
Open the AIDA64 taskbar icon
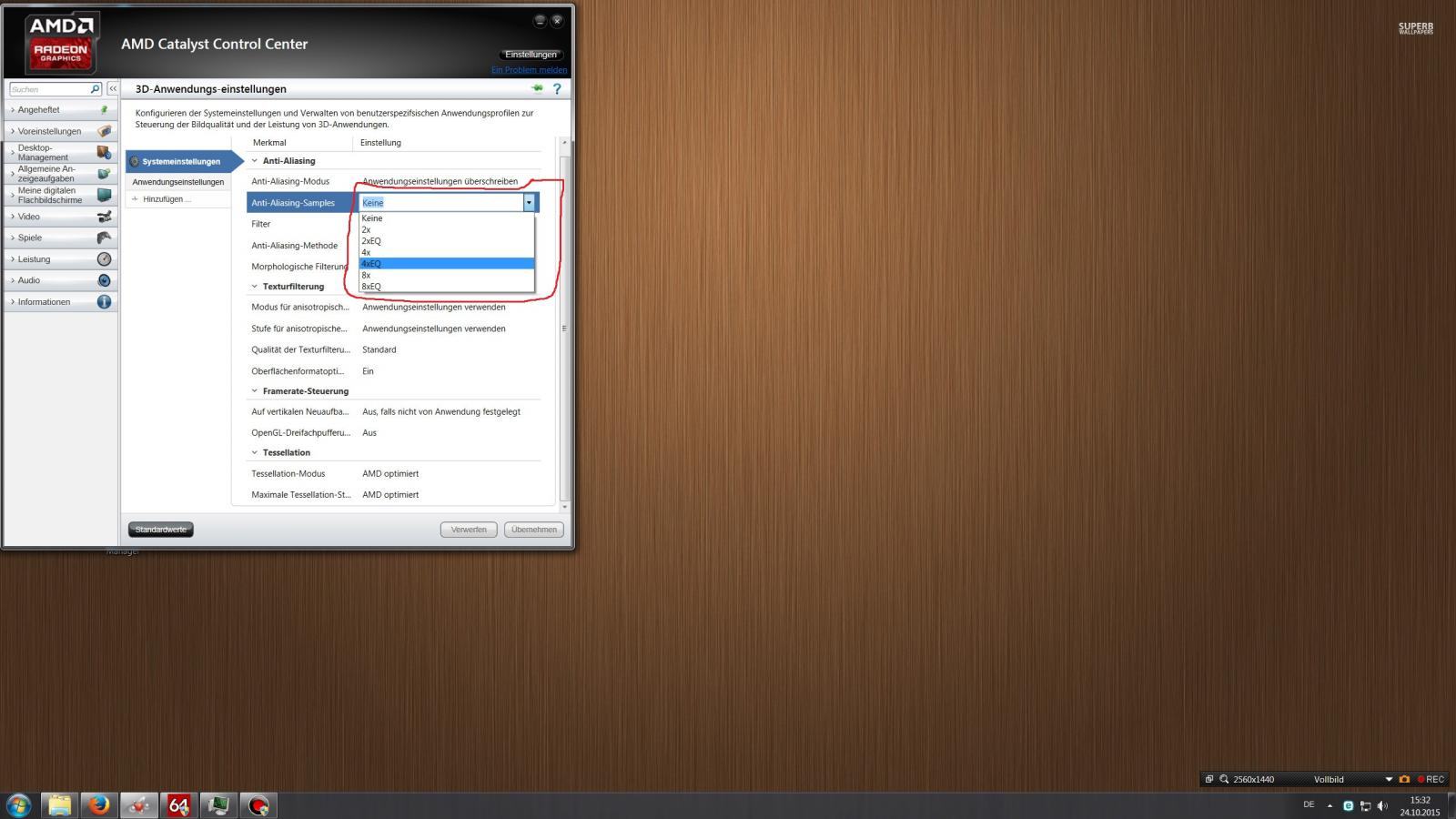178,805
